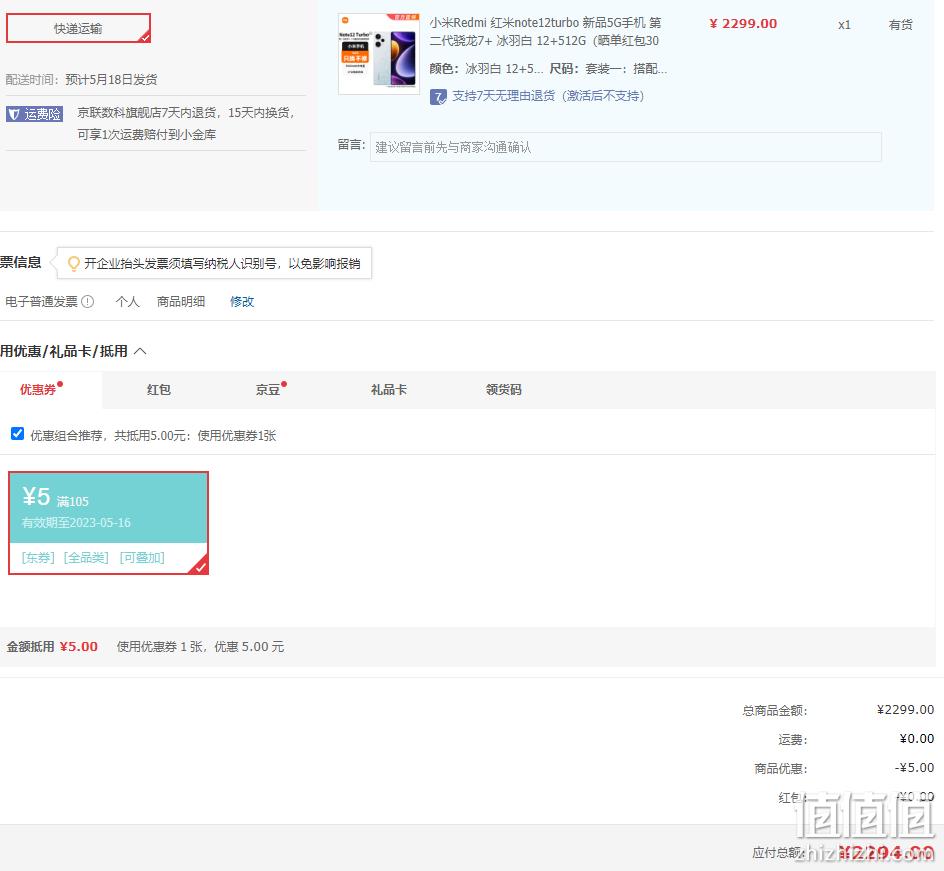Toggle the ¥5 满105 coupon card

pyautogui.click(x=108, y=522)
